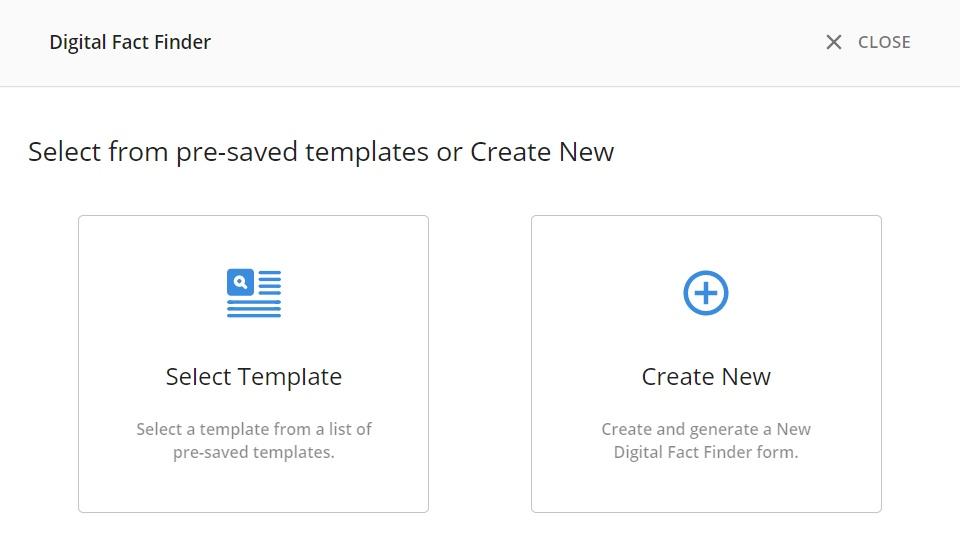This screenshot has width=960, height=551.
Task: Click the magnifier inside the template icon
Action: tap(240, 282)
